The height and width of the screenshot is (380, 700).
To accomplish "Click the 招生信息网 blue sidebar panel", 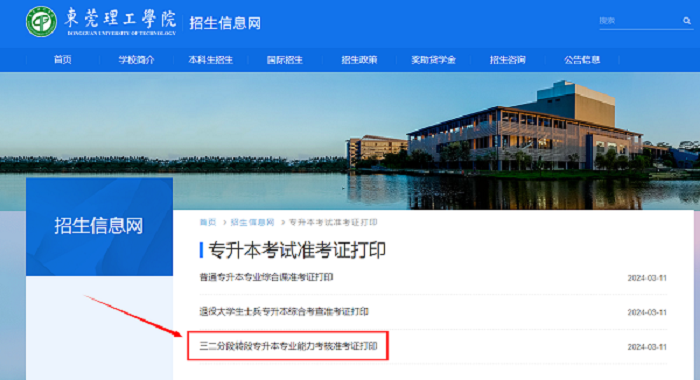I will coord(99,226).
